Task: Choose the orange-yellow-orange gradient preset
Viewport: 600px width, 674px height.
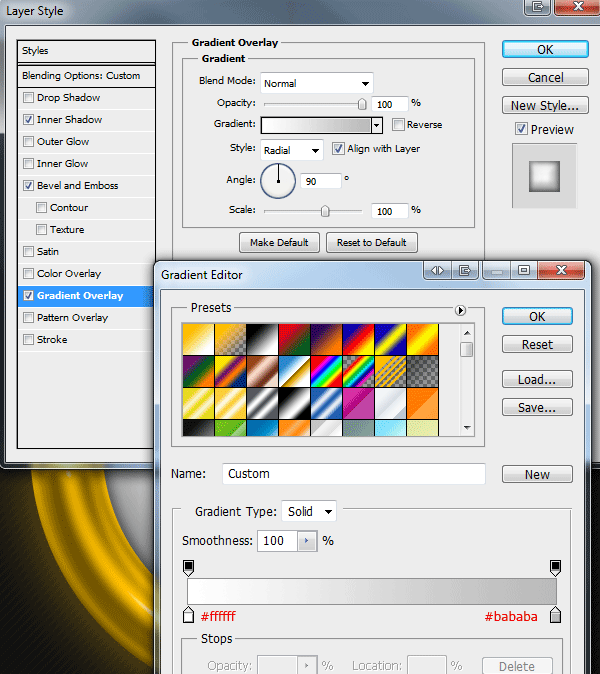Action: click(422, 340)
